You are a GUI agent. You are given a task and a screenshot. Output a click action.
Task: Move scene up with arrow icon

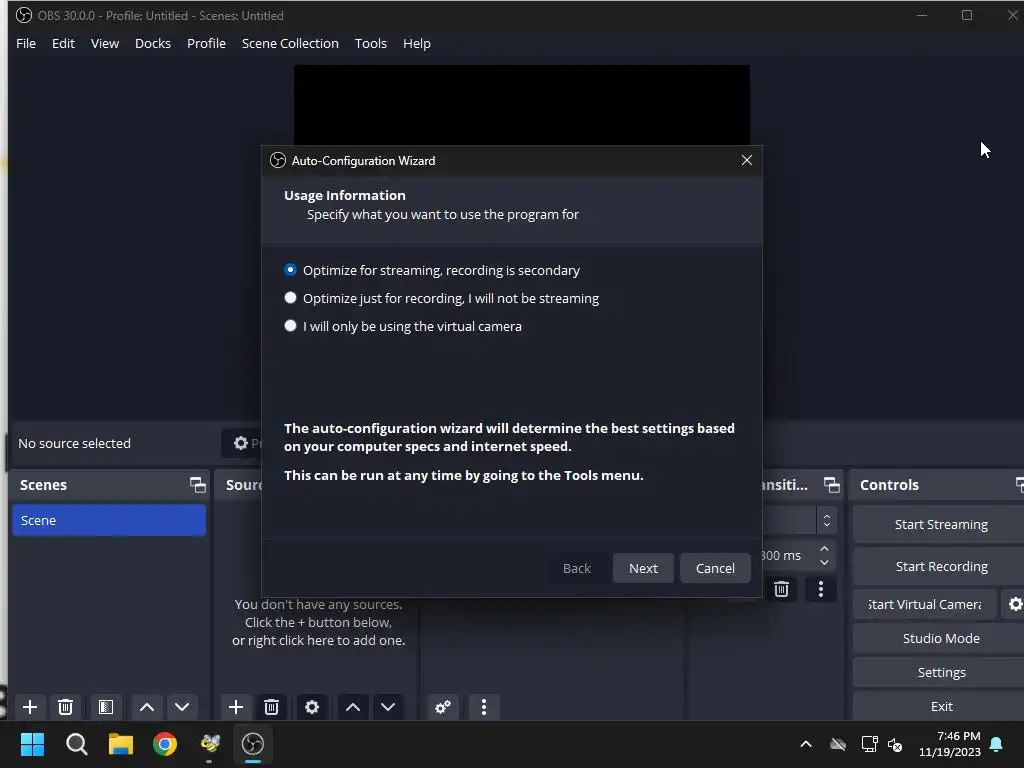click(147, 707)
